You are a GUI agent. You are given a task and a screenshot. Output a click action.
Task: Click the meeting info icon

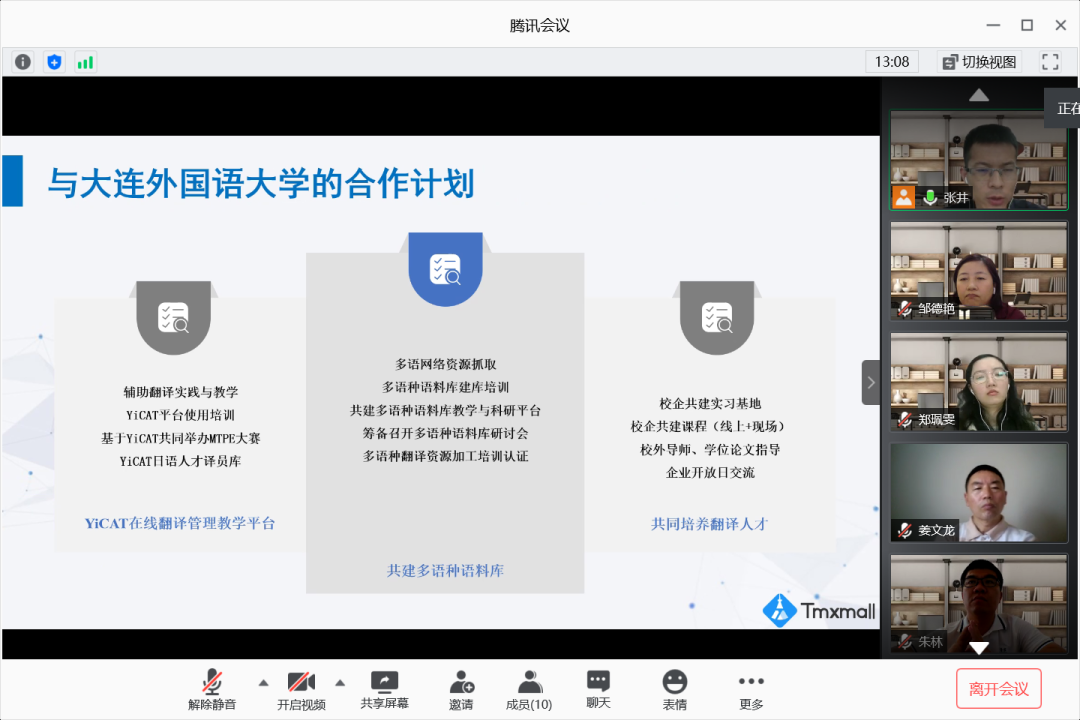click(23, 62)
